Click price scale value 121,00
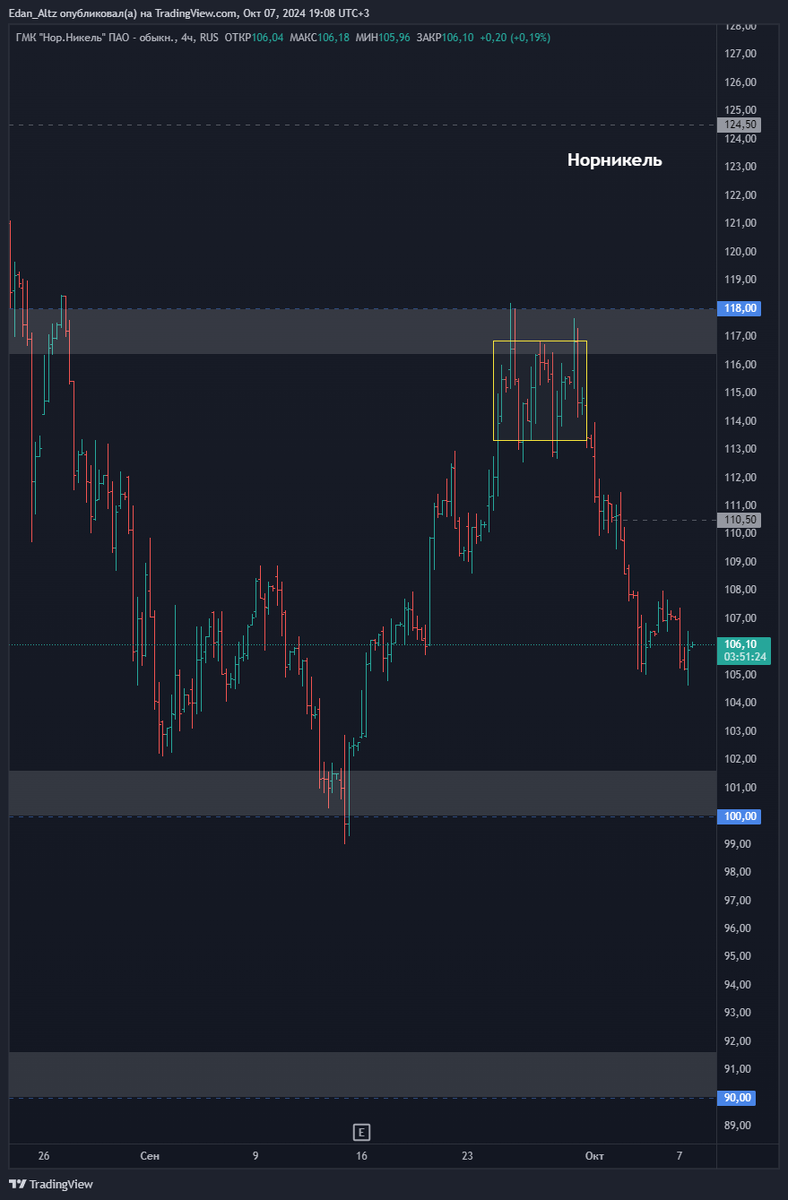Screen dimensions: 788x1200 (x=740, y=223)
